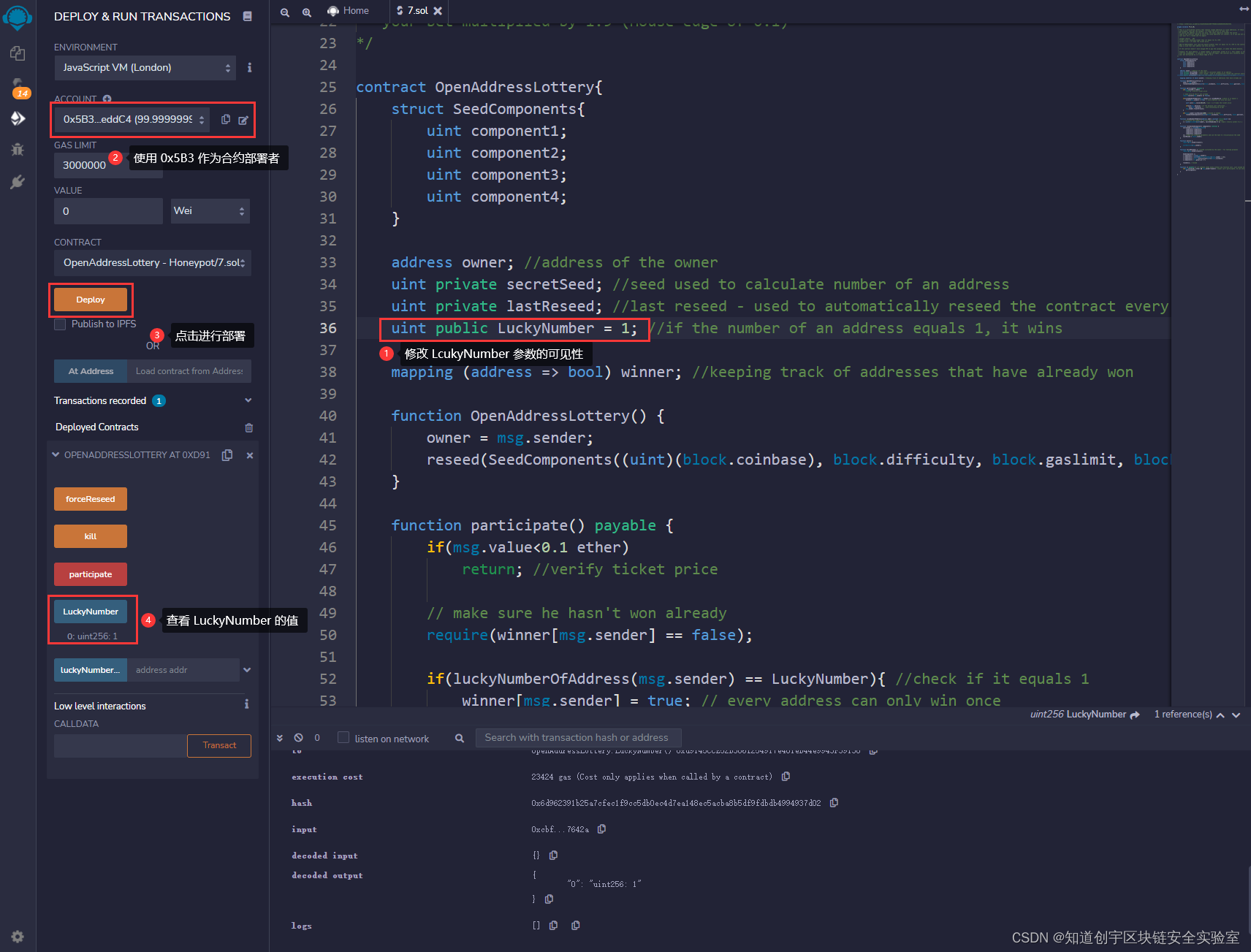
Task: Click sign-message edit icon beside account
Action: (x=243, y=120)
